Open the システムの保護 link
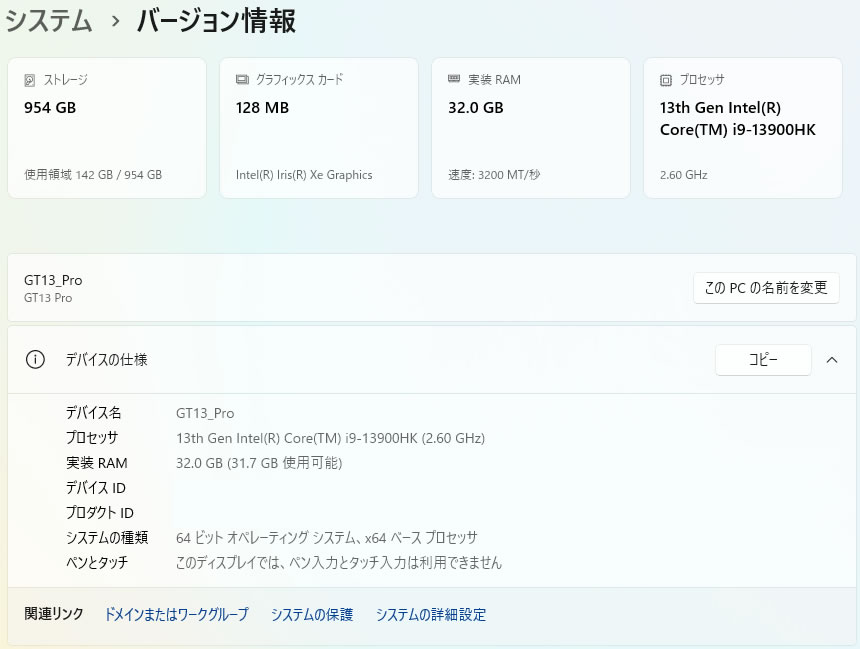 [x=312, y=615]
